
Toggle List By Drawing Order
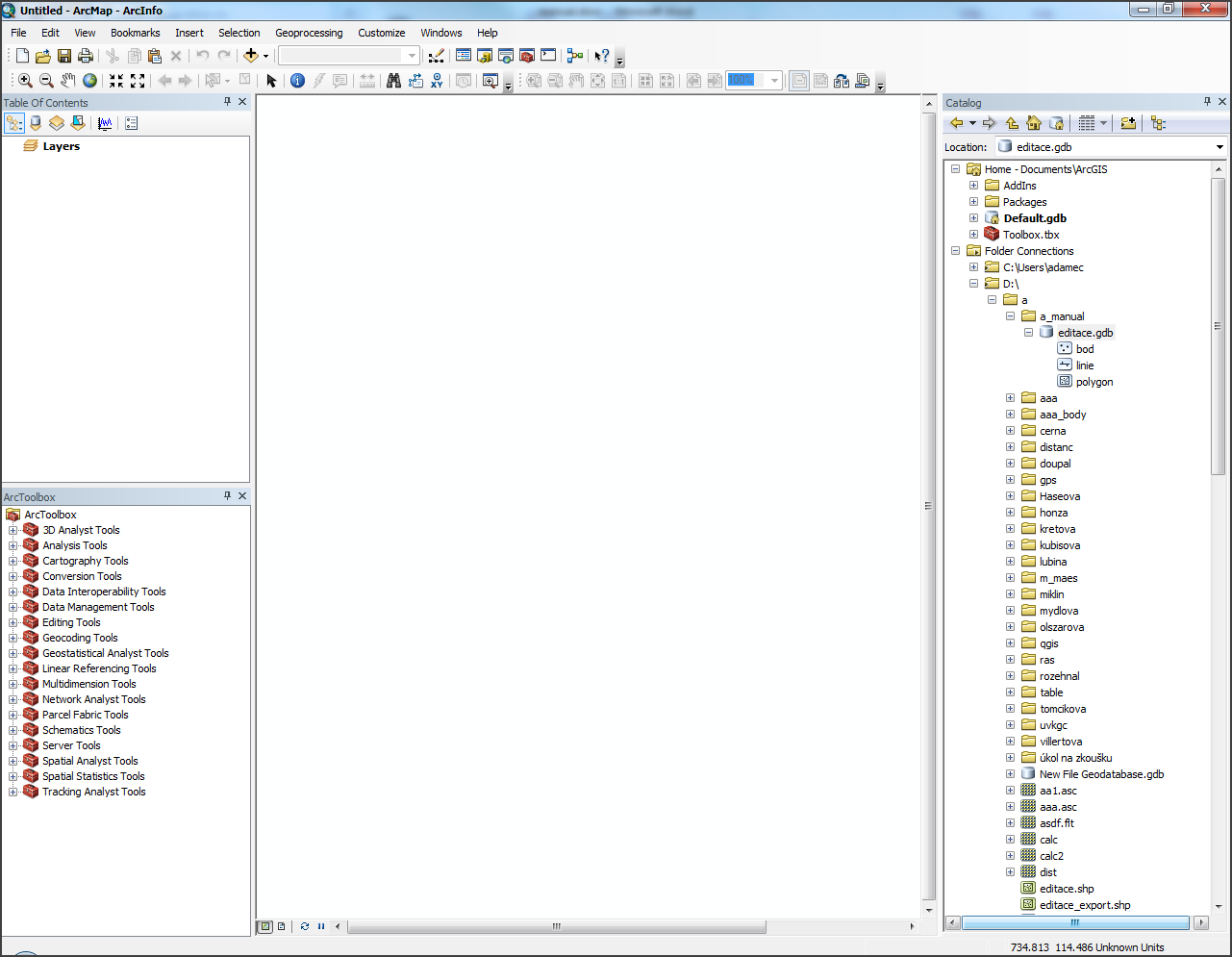[14, 123]
